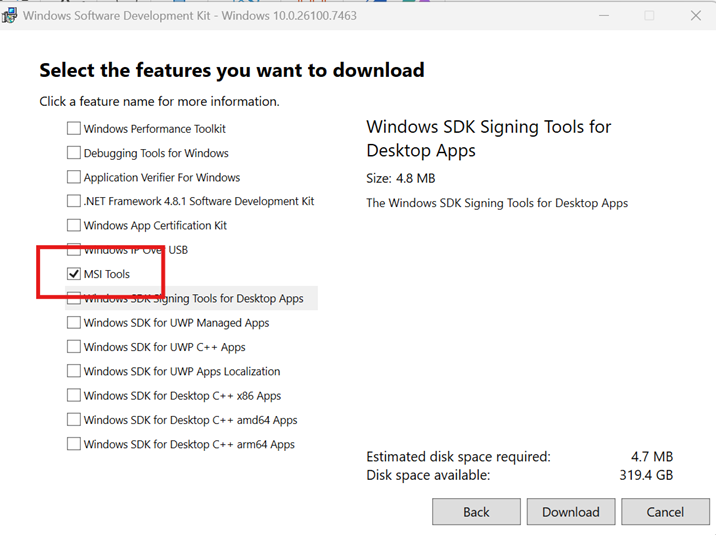Check Windows SDK for UWP Managed Apps
The image size is (716, 535).
click(x=74, y=322)
